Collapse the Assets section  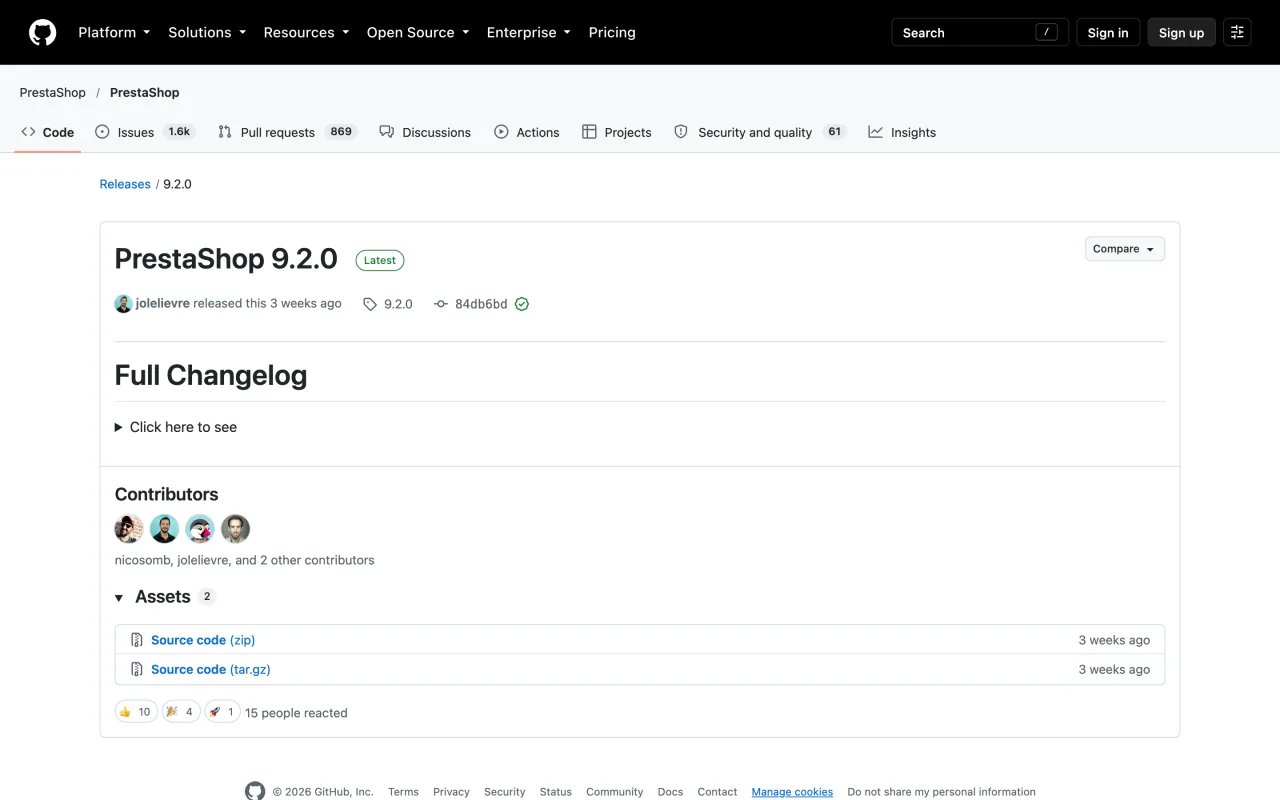163,597
